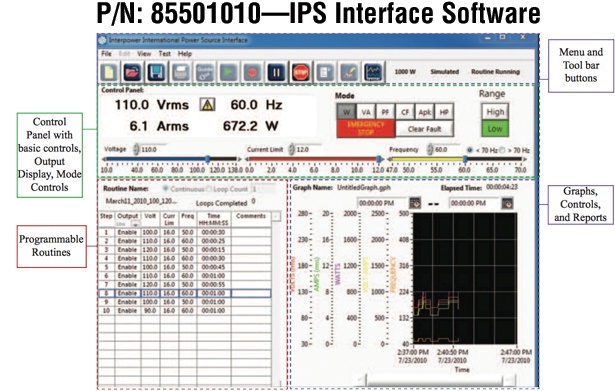The image size is (615, 391).
Task: Set Range to High
Action: tap(495, 112)
